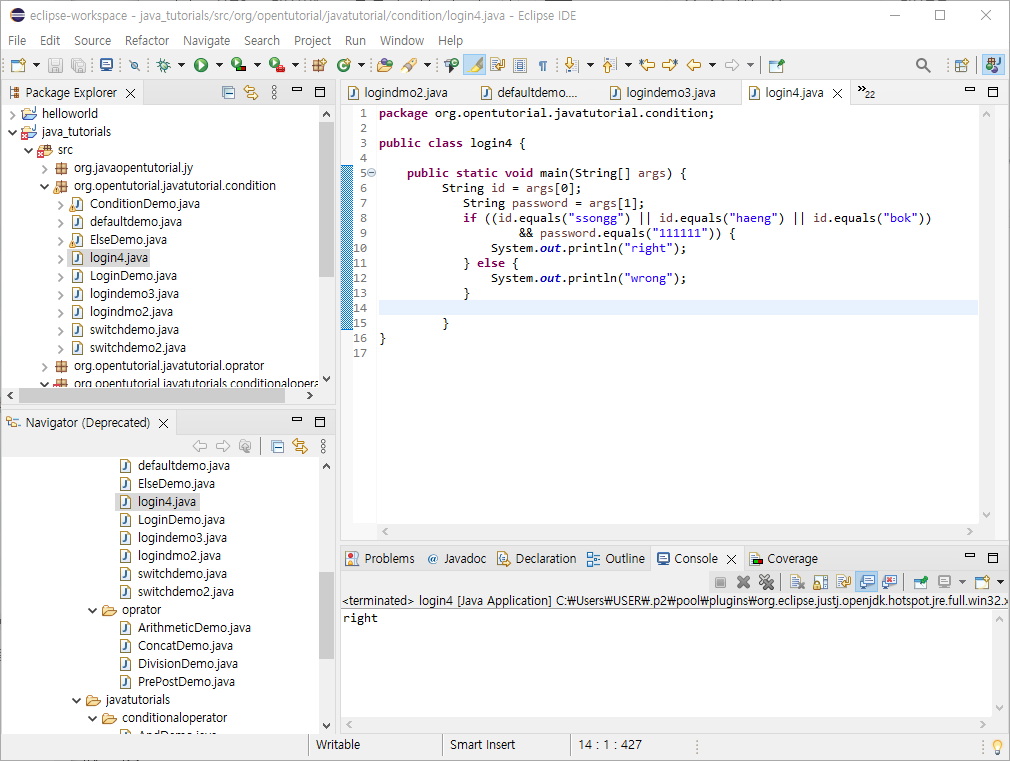Toggle Link with Editor in Package Explorer
Image resolution: width=1010 pixels, height=761 pixels.
pos(251,93)
